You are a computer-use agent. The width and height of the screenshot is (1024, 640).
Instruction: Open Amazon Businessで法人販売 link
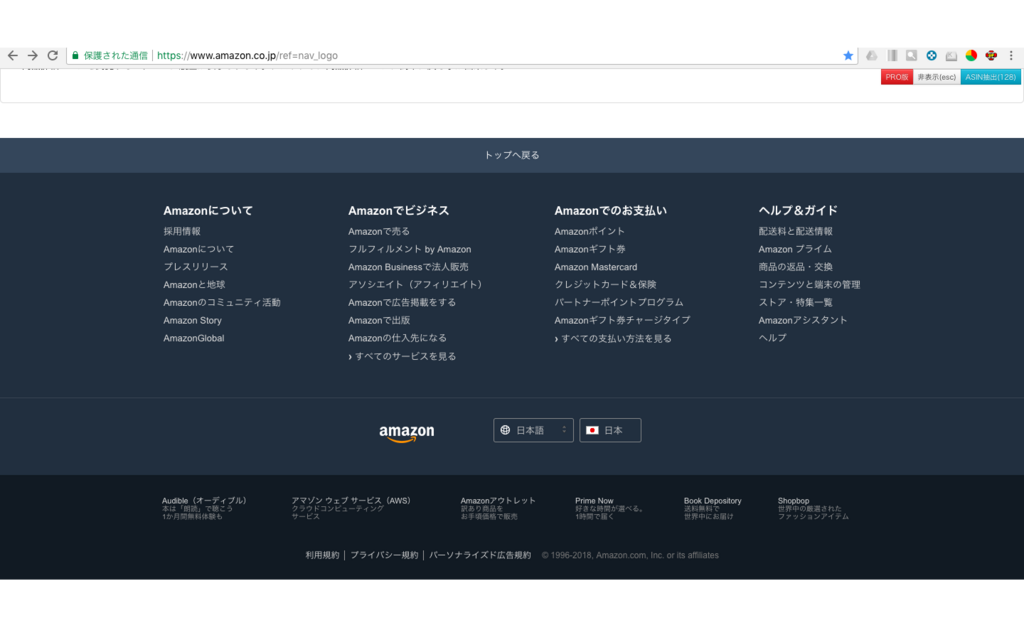pyautogui.click(x=408, y=266)
